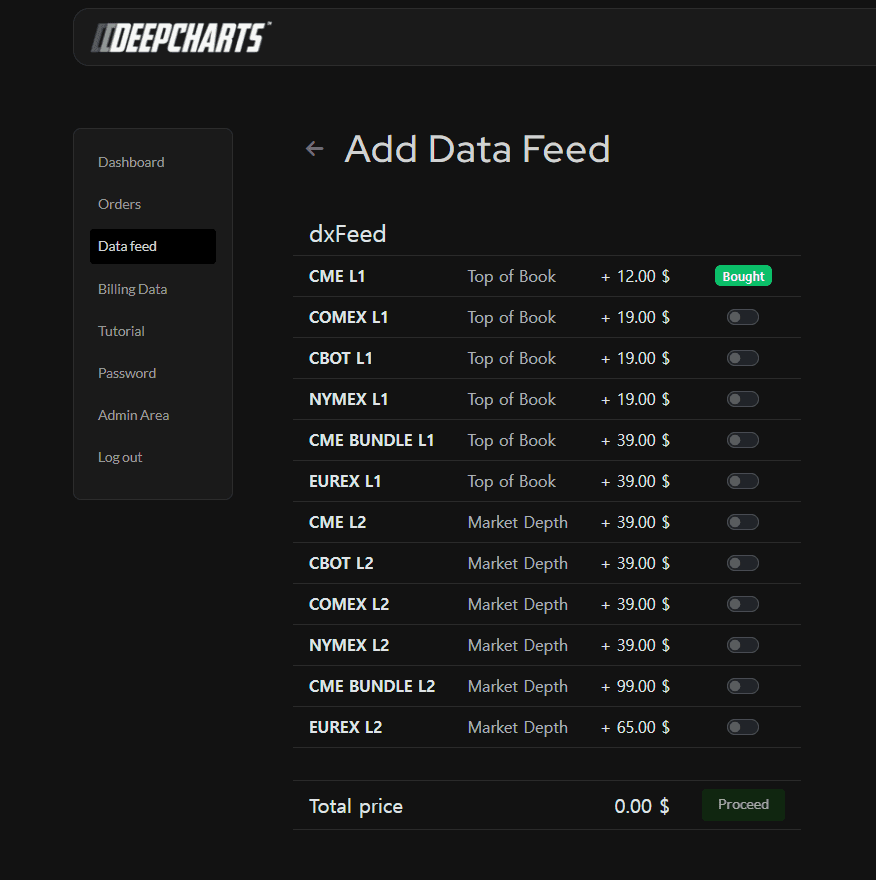Toggle the CME BUNDLE L1 feed

[742, 440]
